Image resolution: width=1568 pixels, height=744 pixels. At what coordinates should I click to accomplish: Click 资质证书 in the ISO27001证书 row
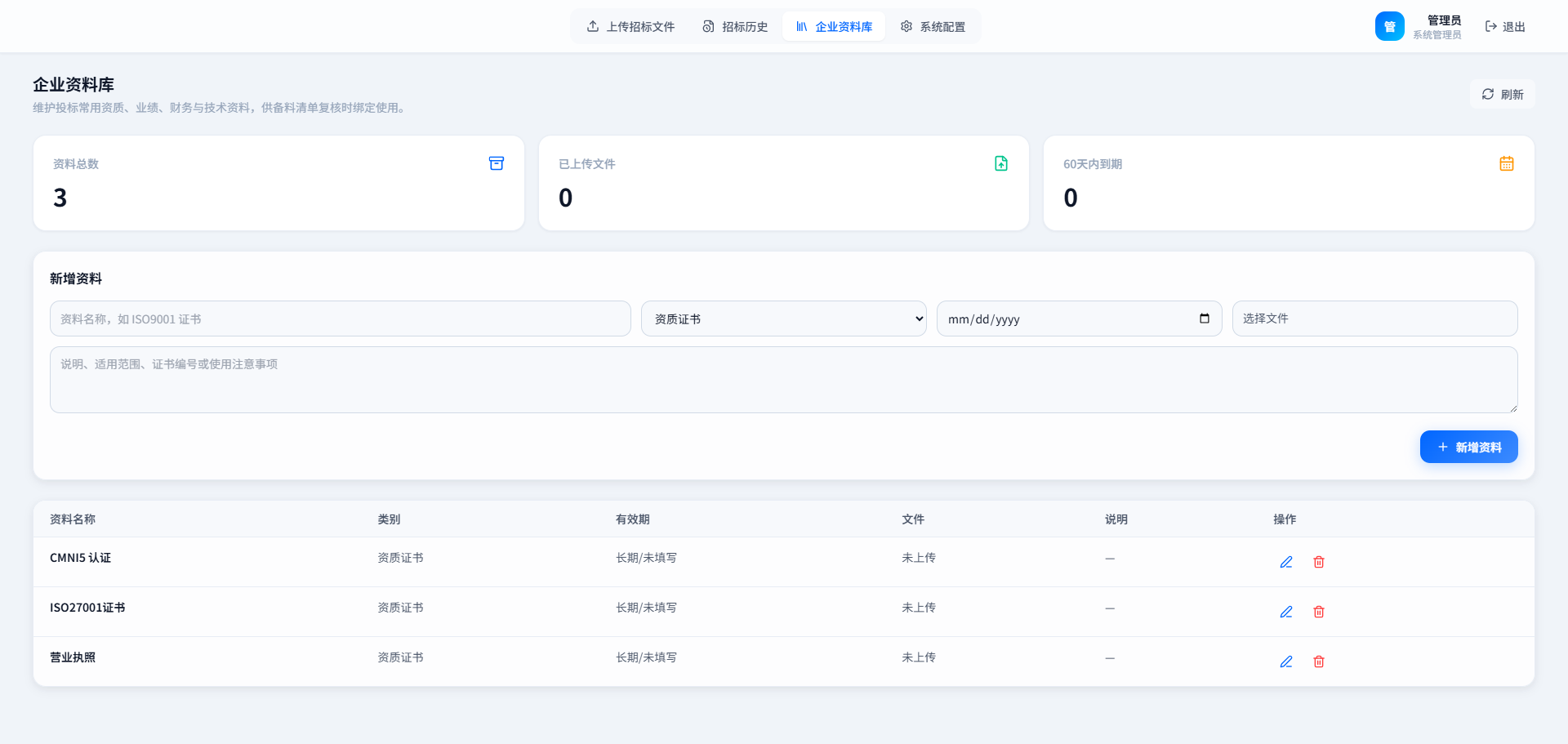(400, 608)
